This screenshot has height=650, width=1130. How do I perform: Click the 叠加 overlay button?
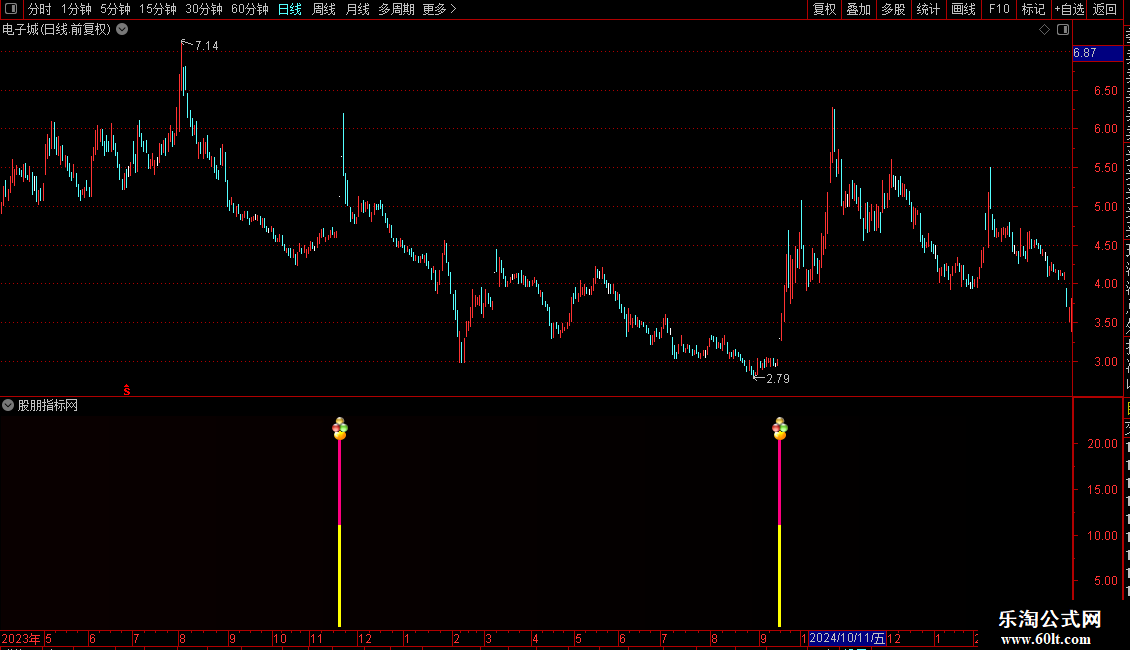pyautogui.click(x=858, y=9)
